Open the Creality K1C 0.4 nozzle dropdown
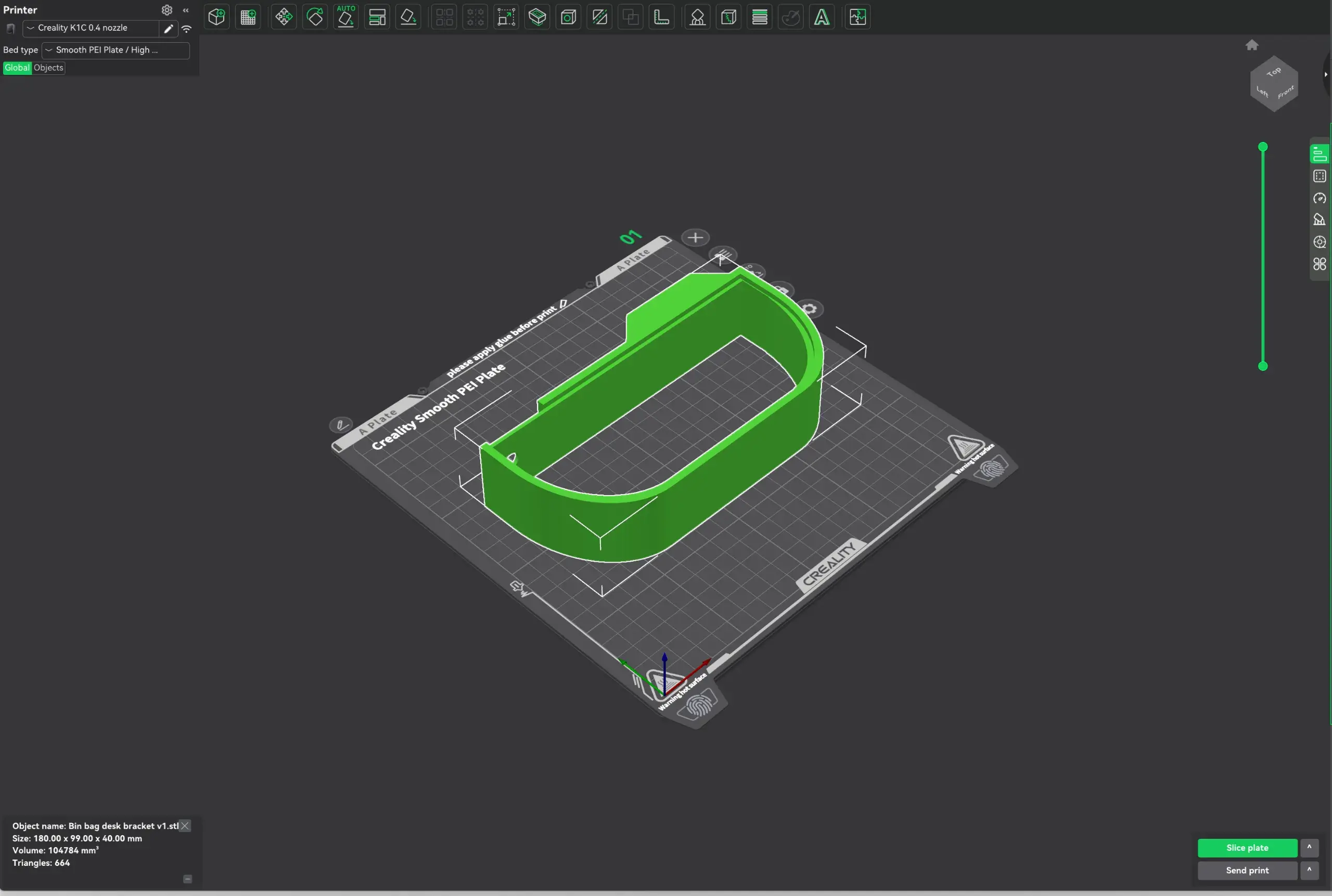The width and height of the screenshot is (1332, 896). pos(91,28)
